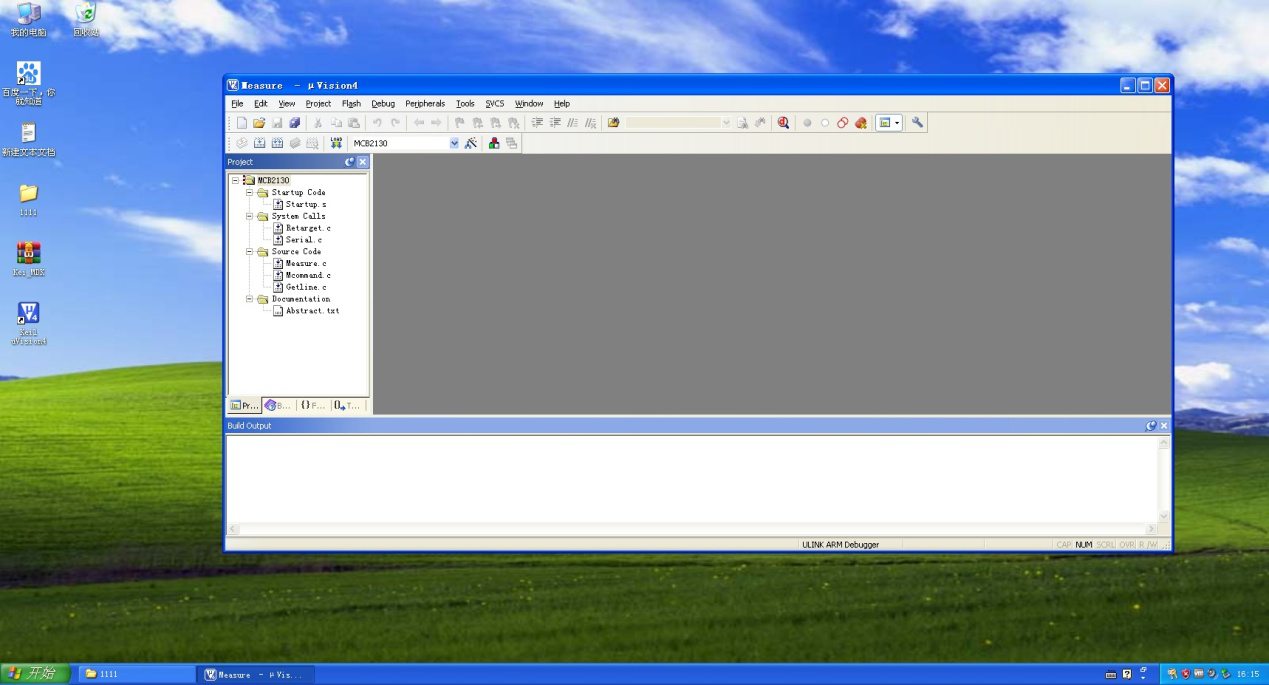The height and width of the screenshot is (685, 1269).
Task: Open the Flash menu
Action: click(351, 104)
